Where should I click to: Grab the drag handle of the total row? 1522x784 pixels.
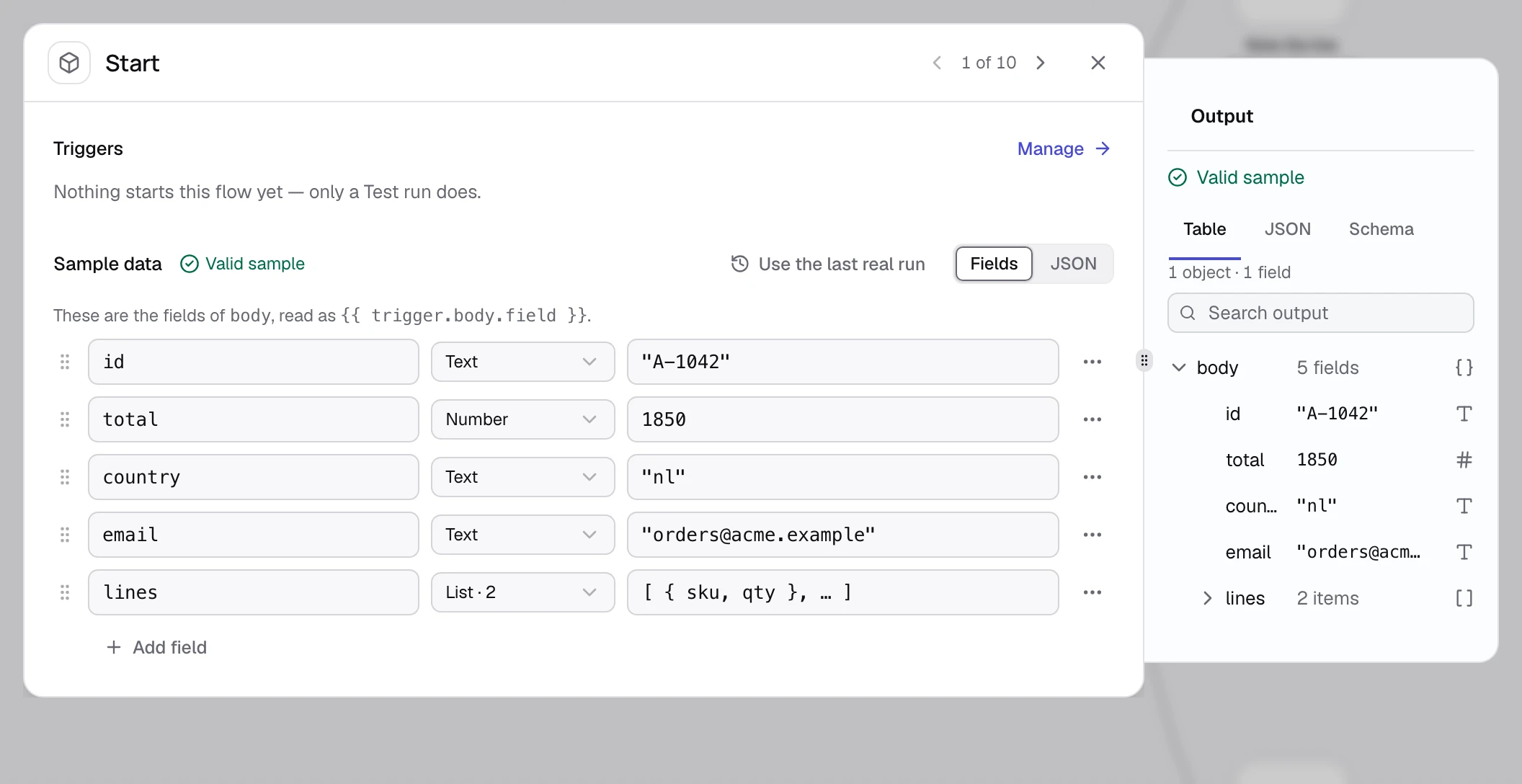(65, 419)
